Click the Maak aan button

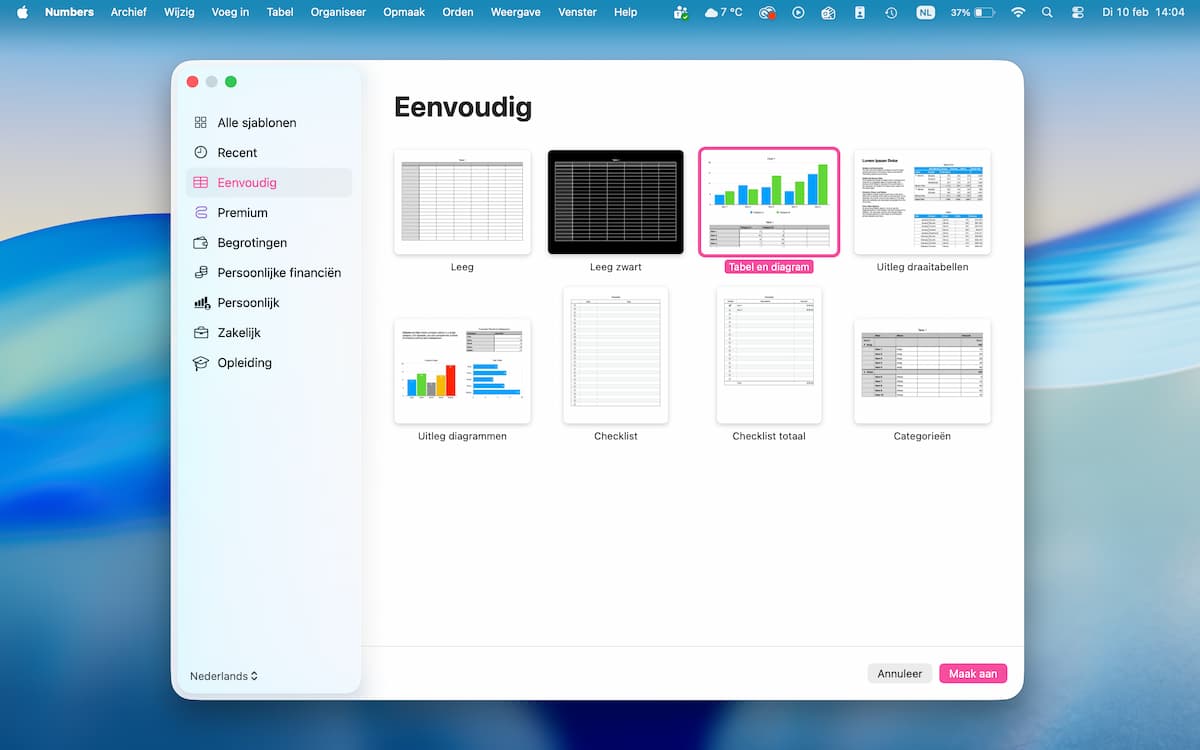(973, 674)
